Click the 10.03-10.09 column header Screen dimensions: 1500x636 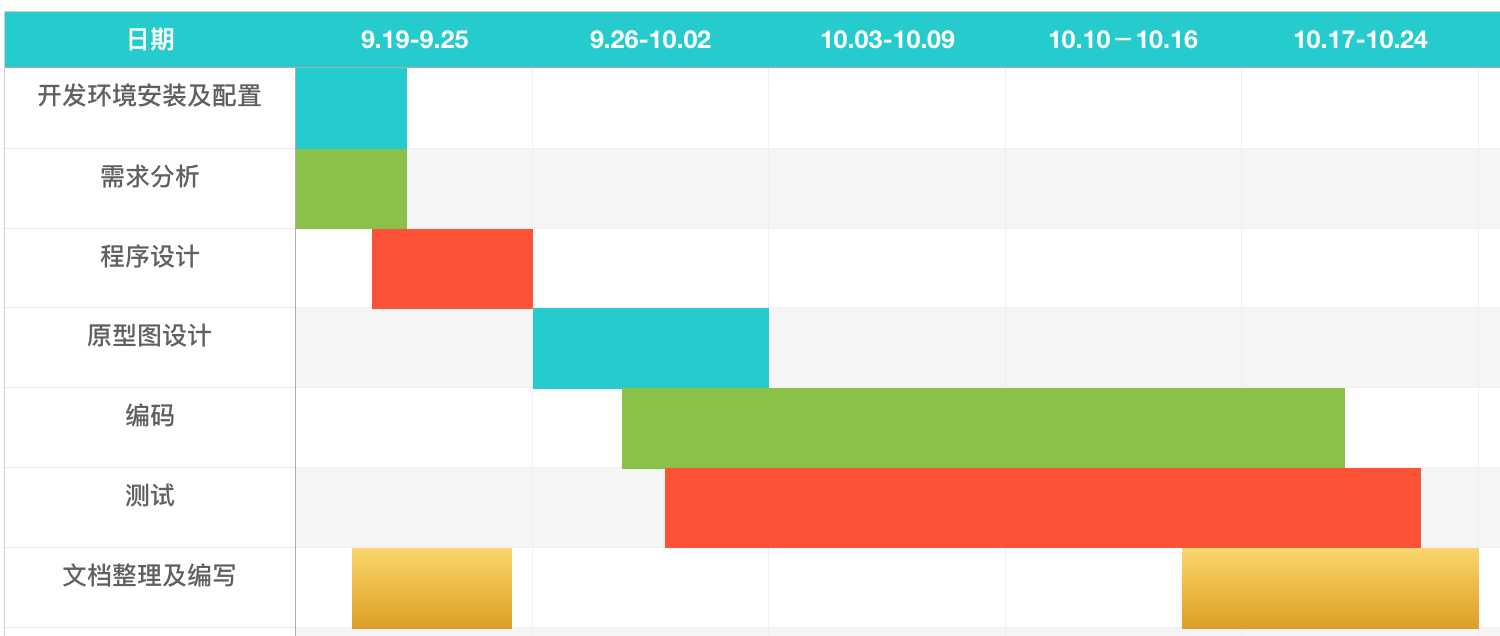pyautogui.click(x=887, y=40)
